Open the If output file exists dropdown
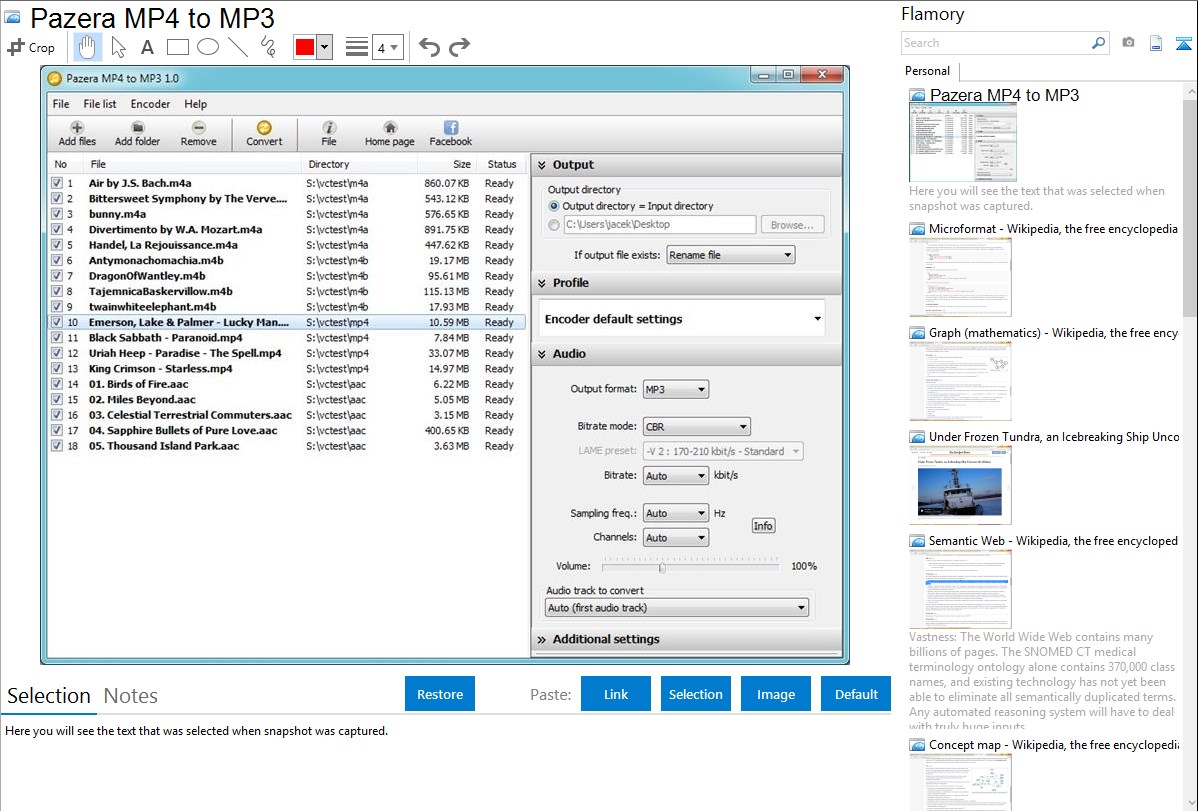This screenshot has height=811, width=1198. [730, 255]
